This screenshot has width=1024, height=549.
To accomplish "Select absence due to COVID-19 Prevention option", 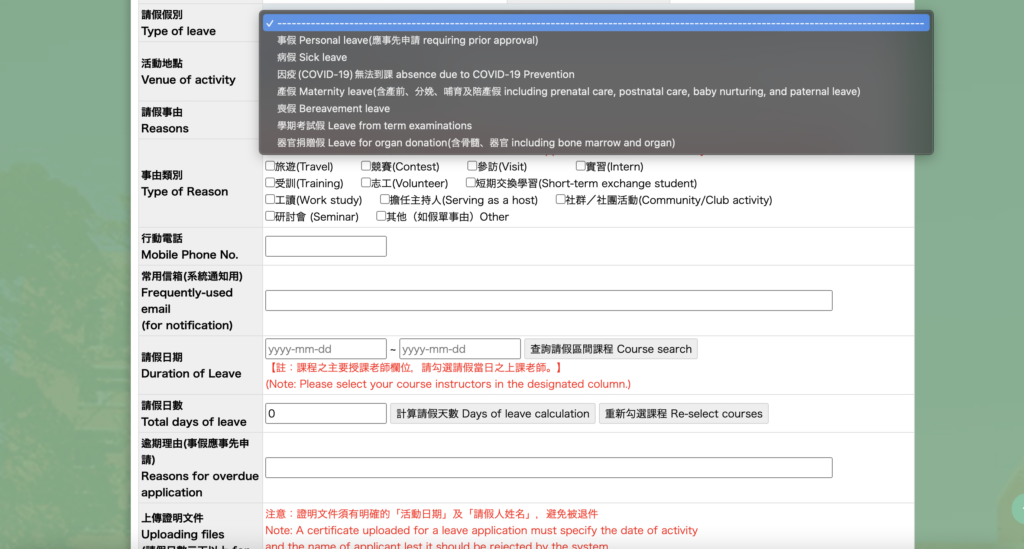I will (x=425, y=74).
